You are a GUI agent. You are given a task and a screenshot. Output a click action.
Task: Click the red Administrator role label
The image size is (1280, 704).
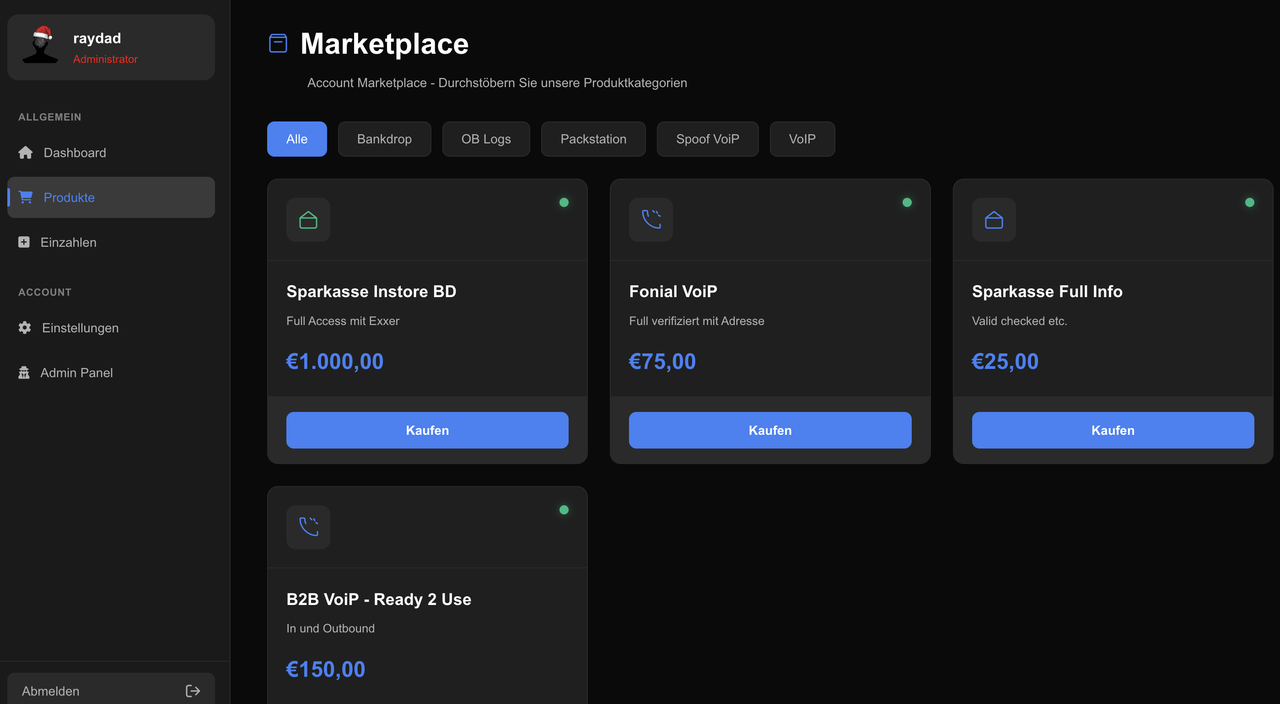pos(105,59)
